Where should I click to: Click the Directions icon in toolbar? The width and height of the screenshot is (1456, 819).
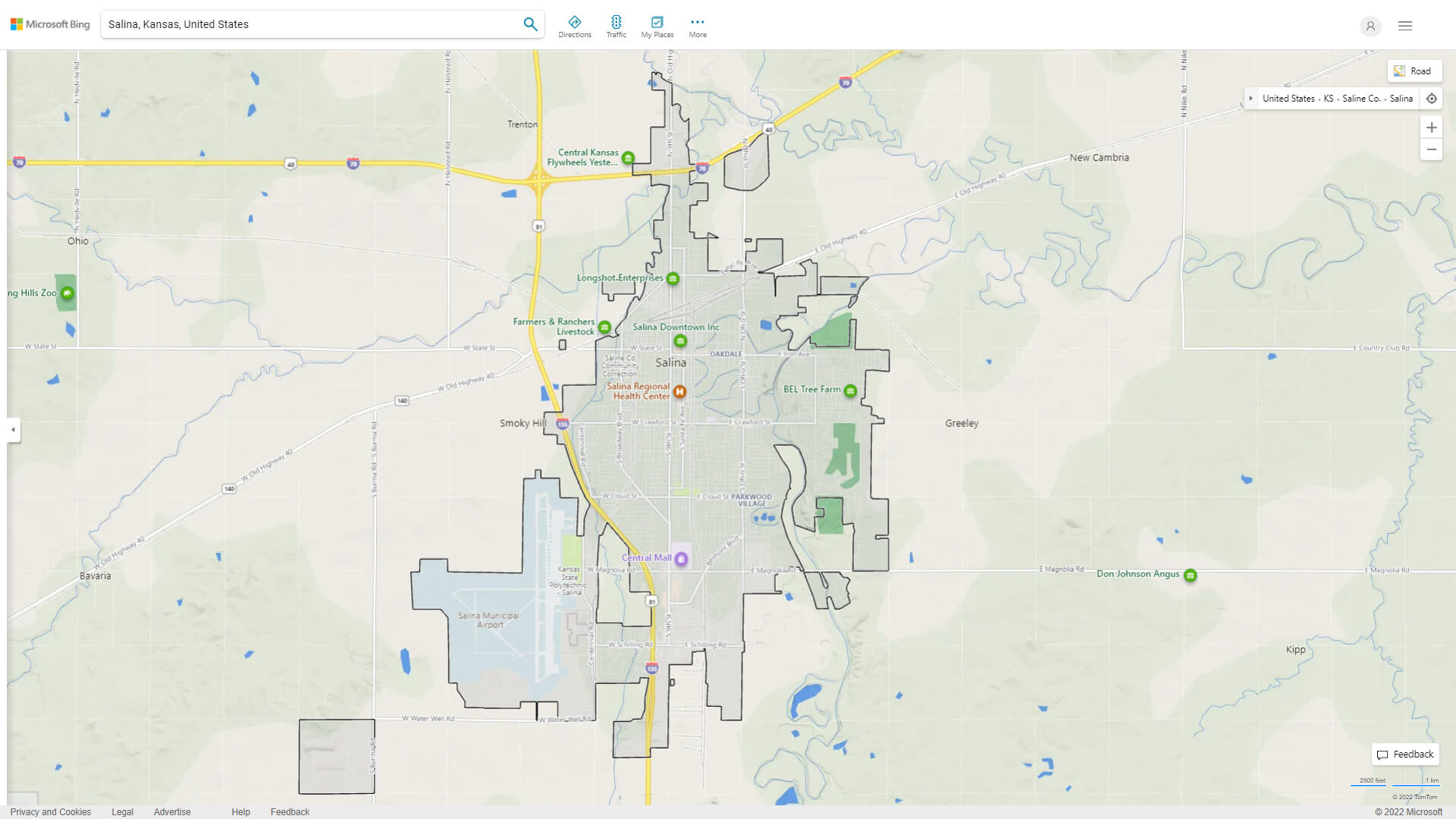pos(574,22)
